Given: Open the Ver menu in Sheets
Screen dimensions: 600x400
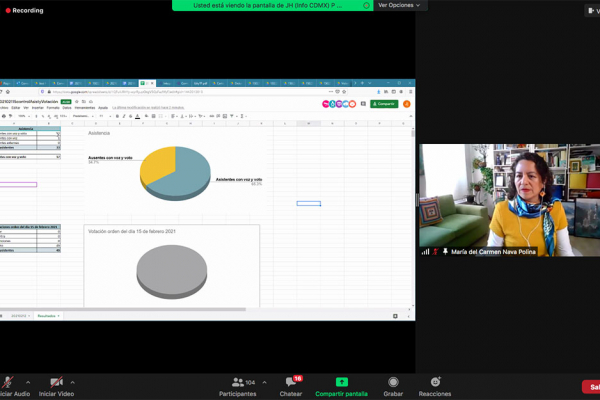Looking at the screenshot, I should coord(26,108).
